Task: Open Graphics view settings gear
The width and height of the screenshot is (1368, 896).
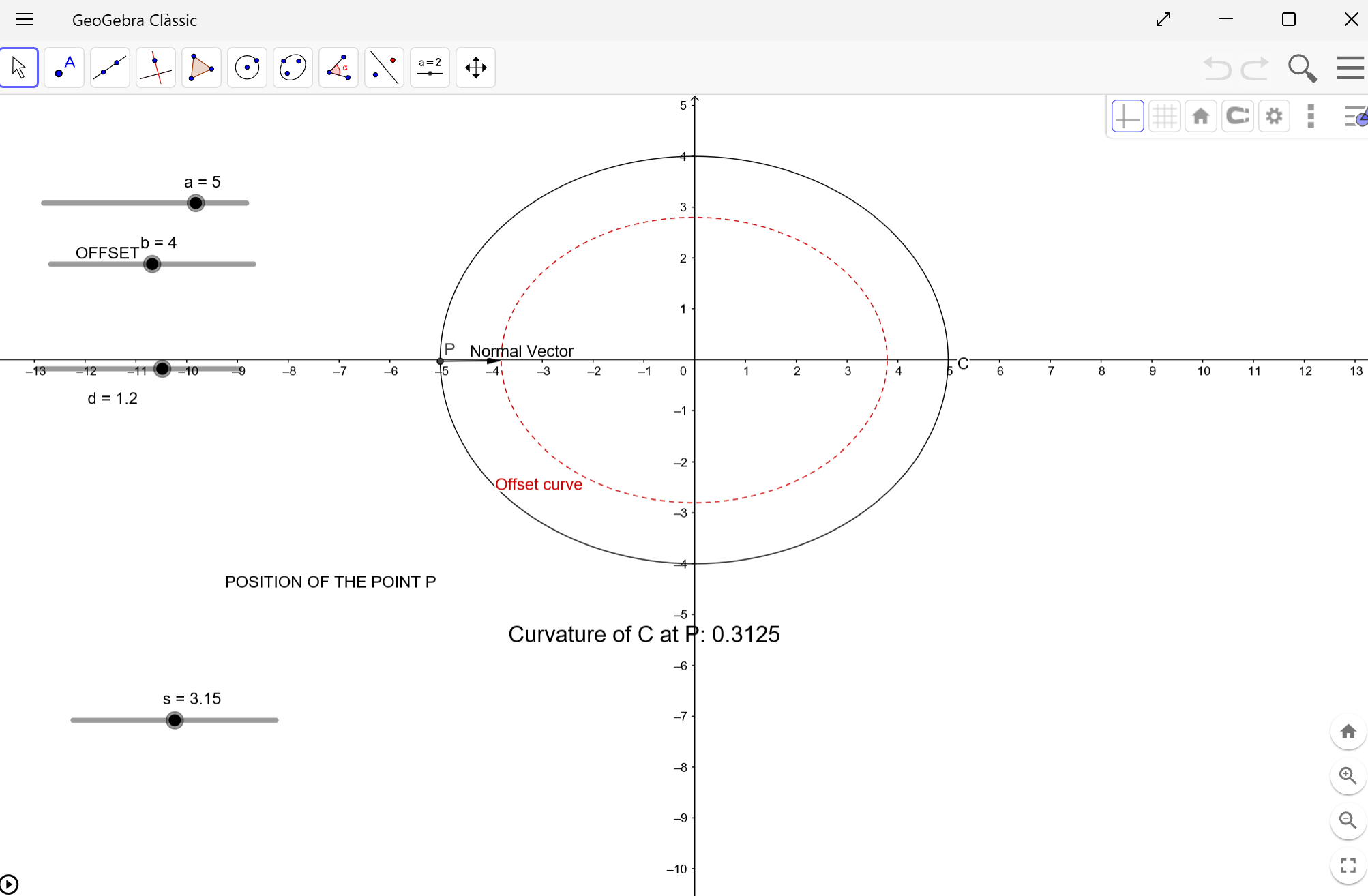Action: pyautogui.click(x=1274, y=116)
